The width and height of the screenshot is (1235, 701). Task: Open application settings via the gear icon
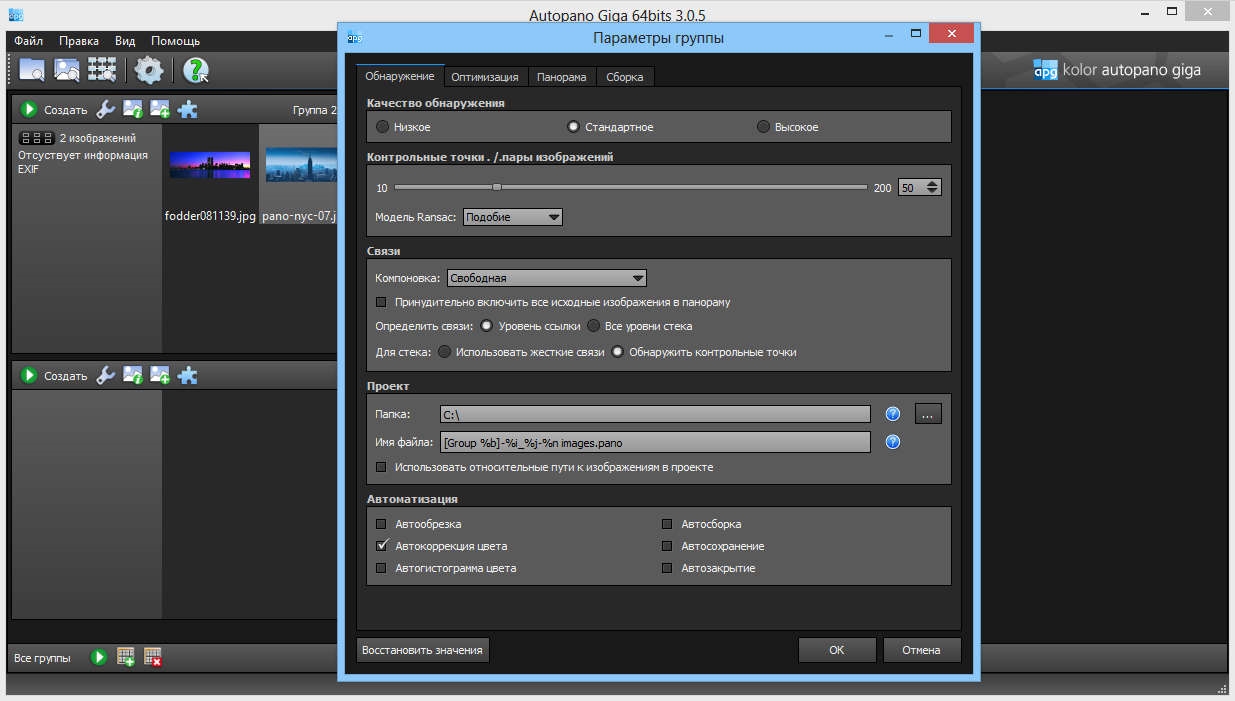click(x=149, y=69)
